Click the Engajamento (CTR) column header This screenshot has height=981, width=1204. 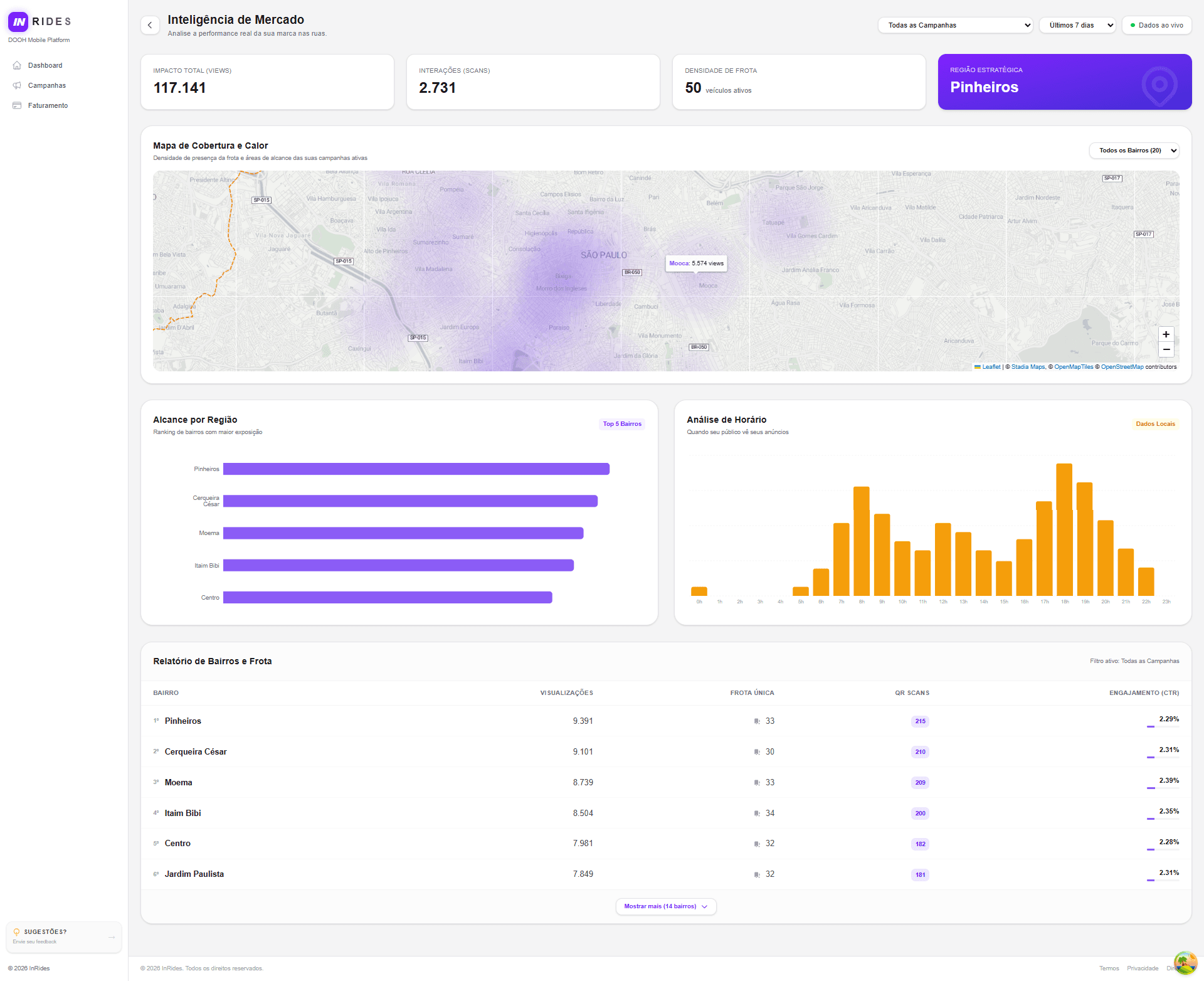click(x=1144, y=693)
